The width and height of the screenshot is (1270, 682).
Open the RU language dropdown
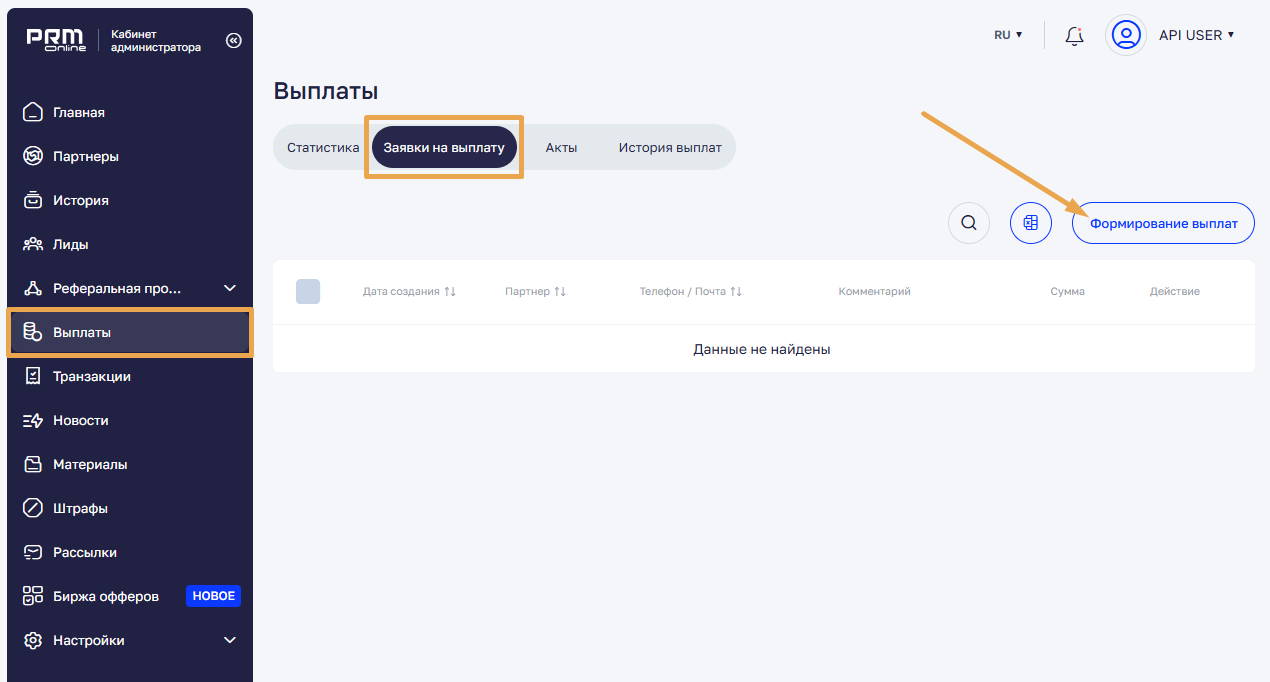(1007, 35)
